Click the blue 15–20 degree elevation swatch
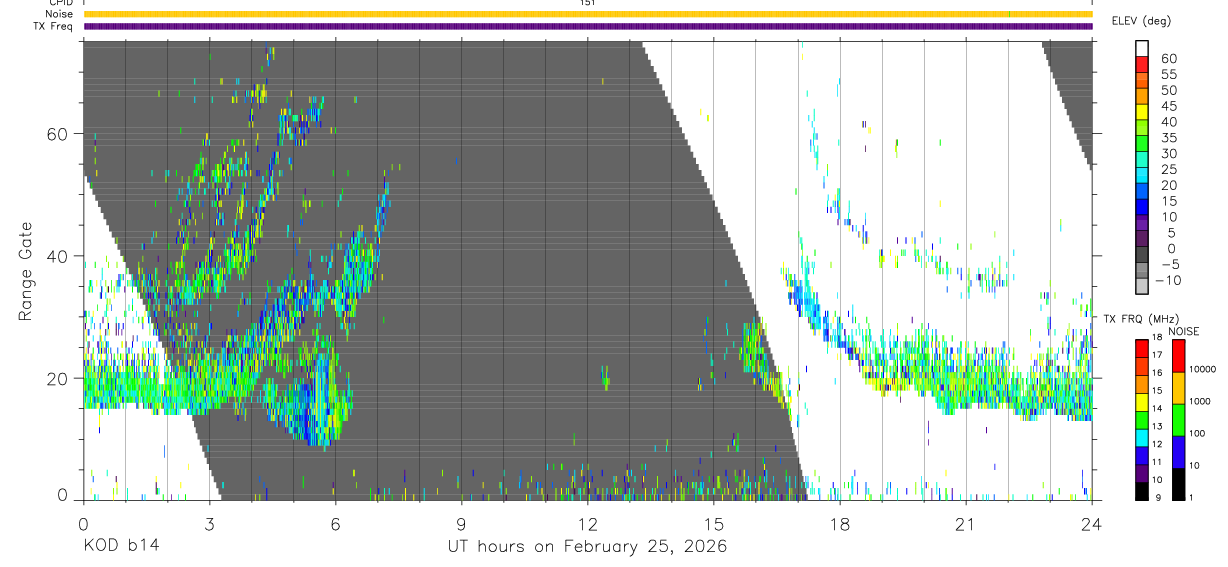 (x=1142, y=192)
